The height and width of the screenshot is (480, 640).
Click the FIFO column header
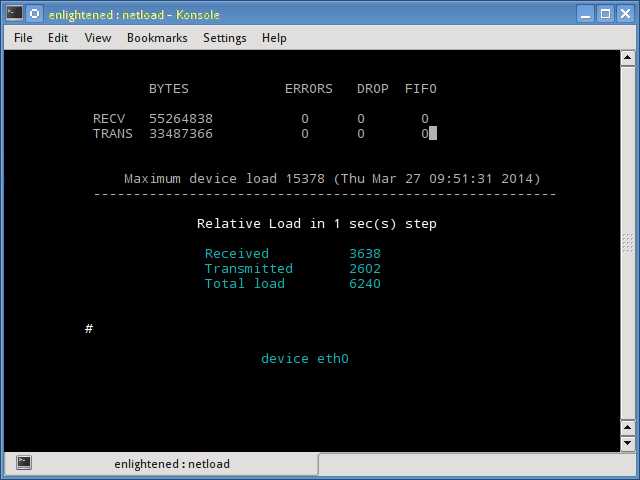(421, 89)
